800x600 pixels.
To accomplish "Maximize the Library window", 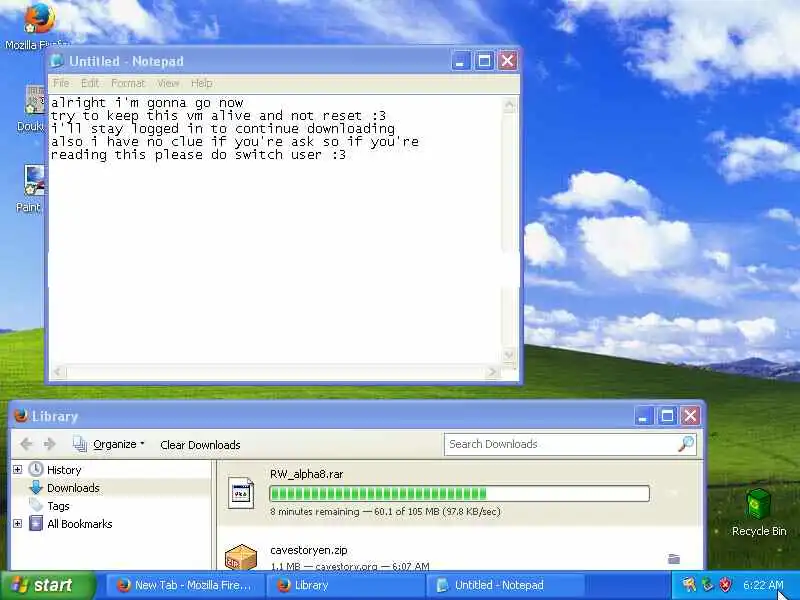I will point(666,416).
